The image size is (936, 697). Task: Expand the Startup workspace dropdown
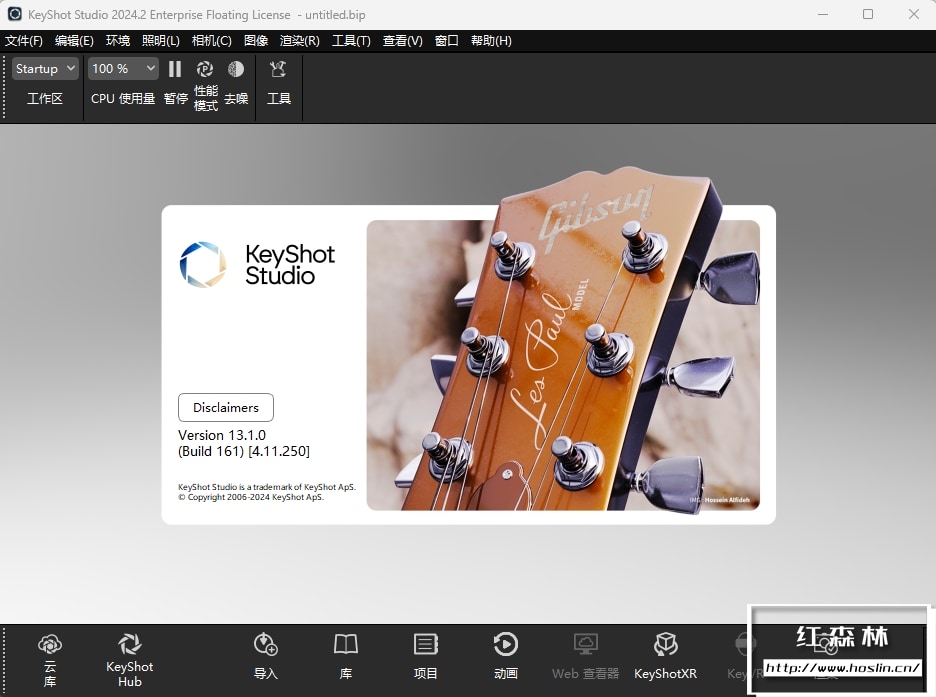coord(45,69)
